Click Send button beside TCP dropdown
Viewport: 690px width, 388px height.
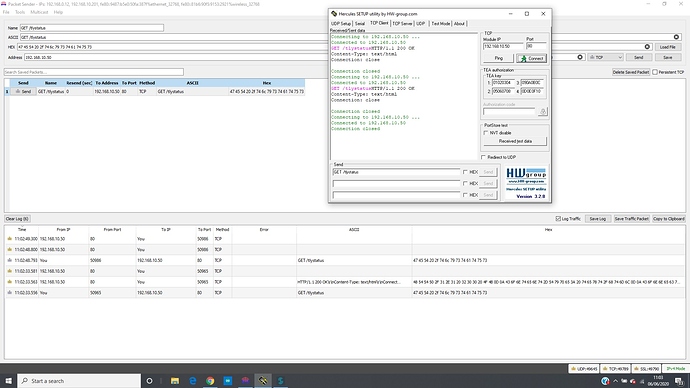coord(639,57)
